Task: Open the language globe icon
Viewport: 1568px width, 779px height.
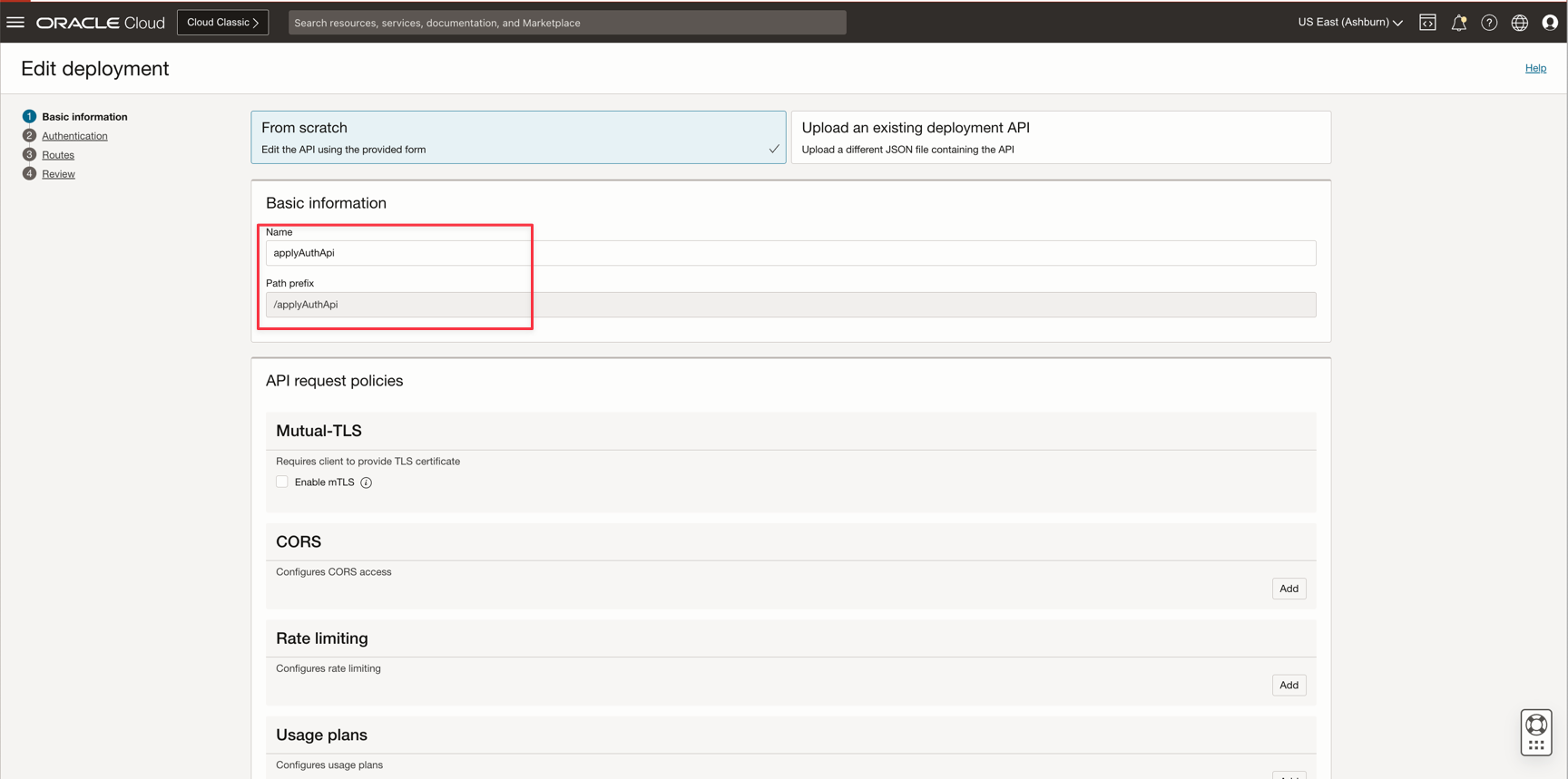Action: pyautogui.click(x=1520, y=23)
